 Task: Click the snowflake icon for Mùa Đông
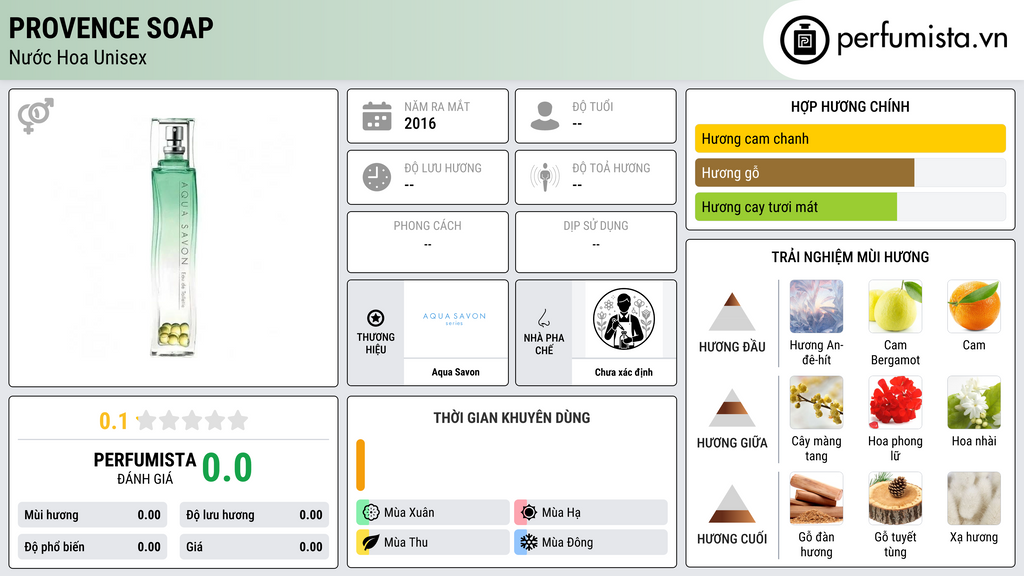[x=529, y=542]
